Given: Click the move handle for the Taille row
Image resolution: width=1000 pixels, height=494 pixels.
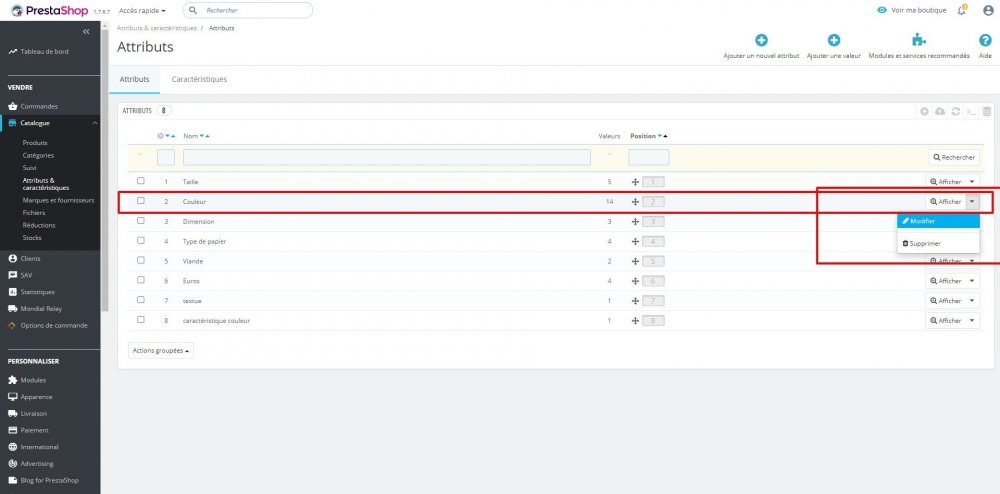Looking at the screenshot, I should (635, 182).
